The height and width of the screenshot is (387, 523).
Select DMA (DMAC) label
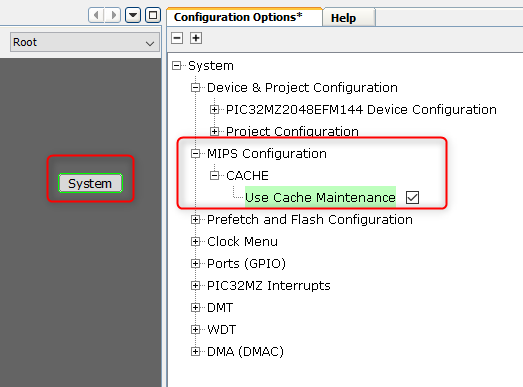(245, 352)
